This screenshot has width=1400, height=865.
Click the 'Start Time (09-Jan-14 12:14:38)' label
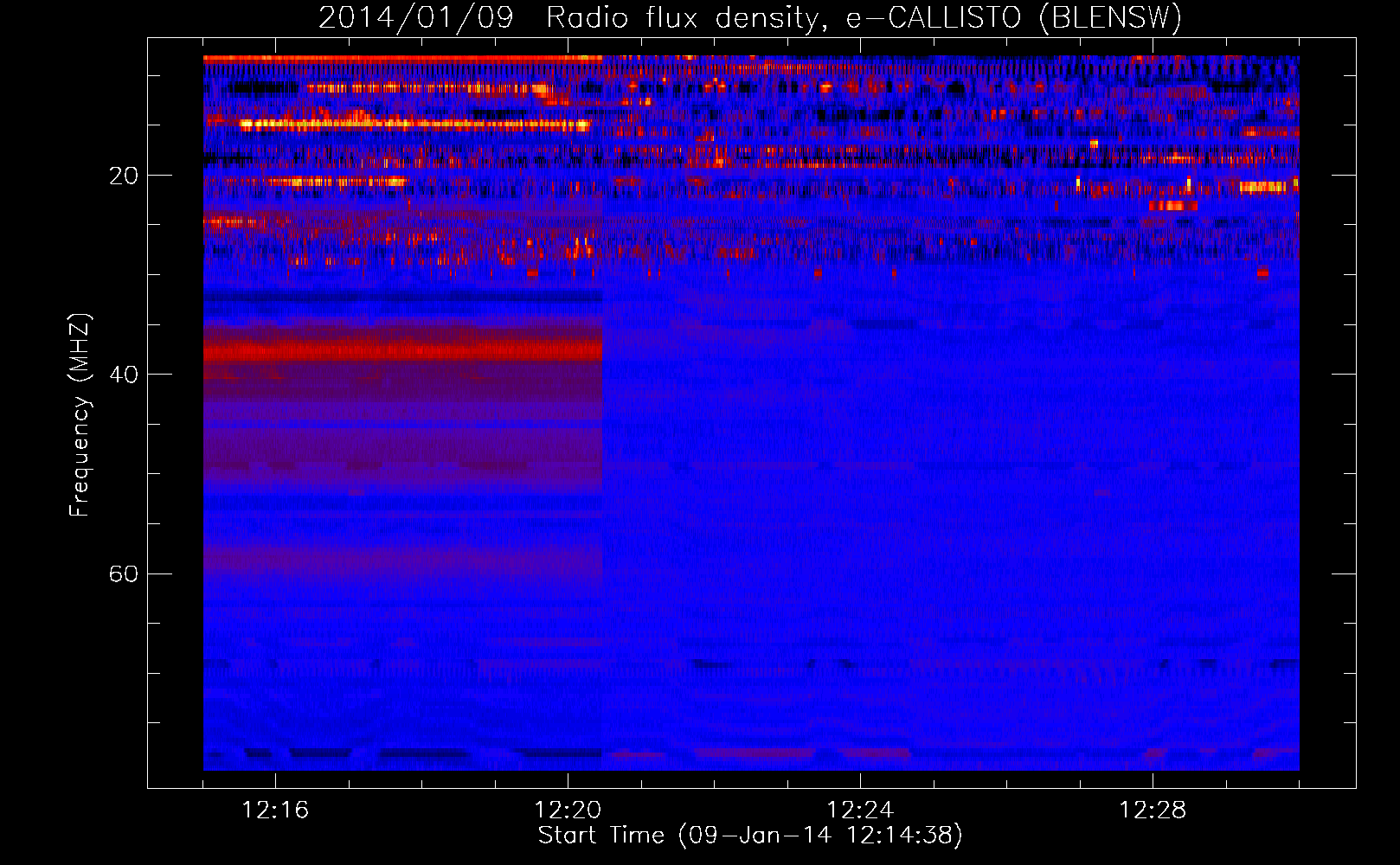750,836
